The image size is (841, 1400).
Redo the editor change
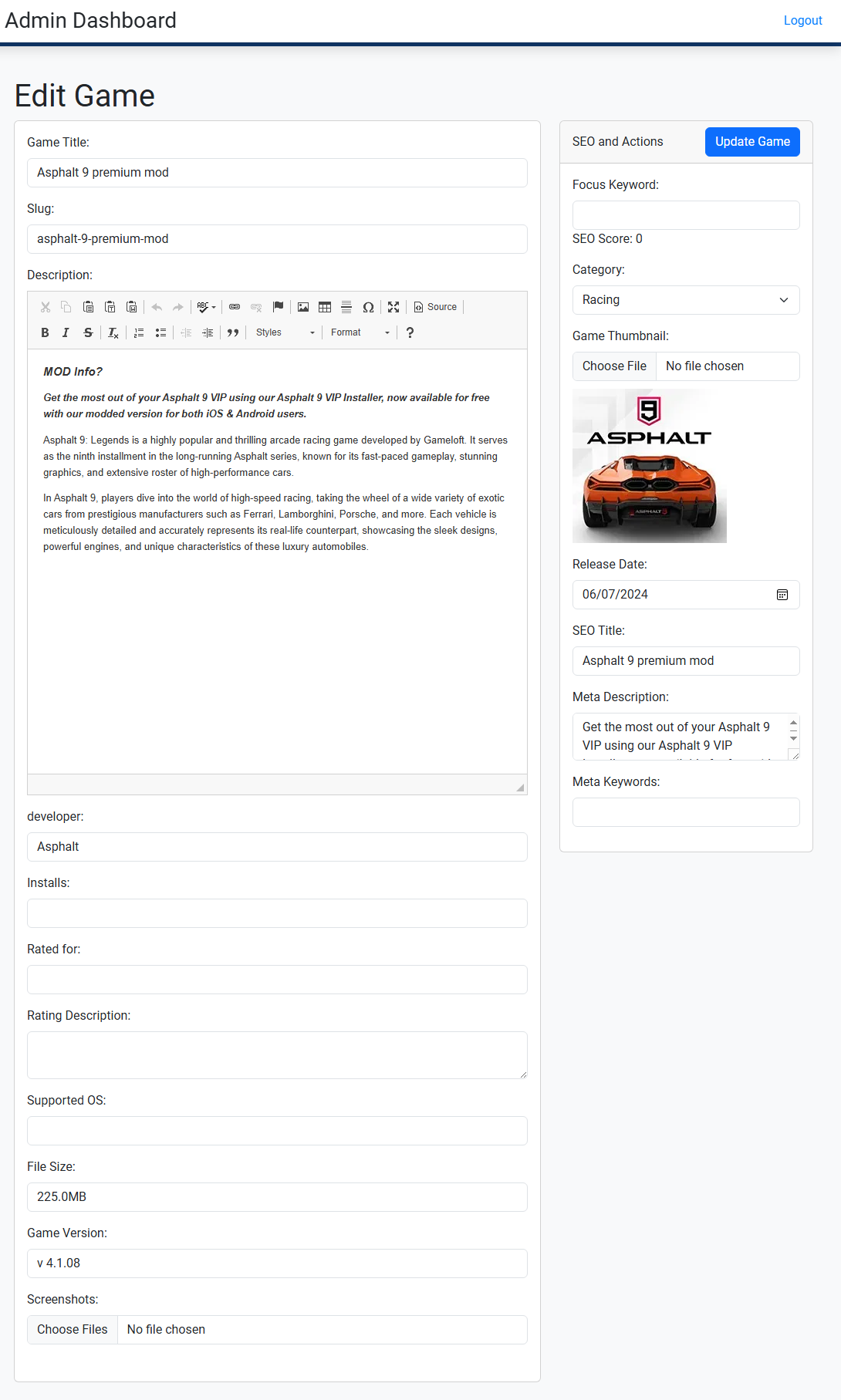tap(178, 307)
